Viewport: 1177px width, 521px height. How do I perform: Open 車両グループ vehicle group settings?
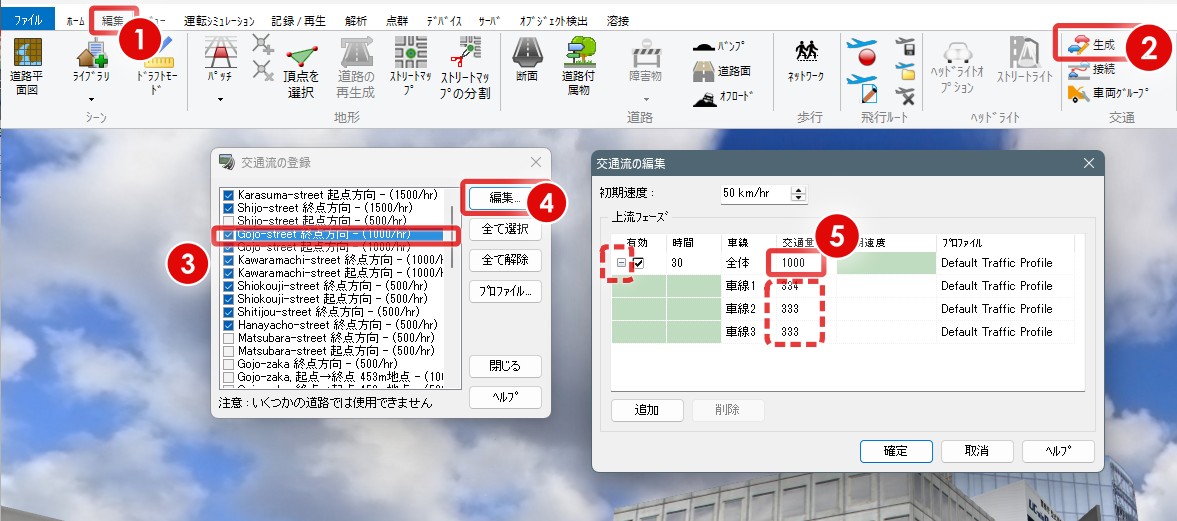click(x=1107, y=94)
